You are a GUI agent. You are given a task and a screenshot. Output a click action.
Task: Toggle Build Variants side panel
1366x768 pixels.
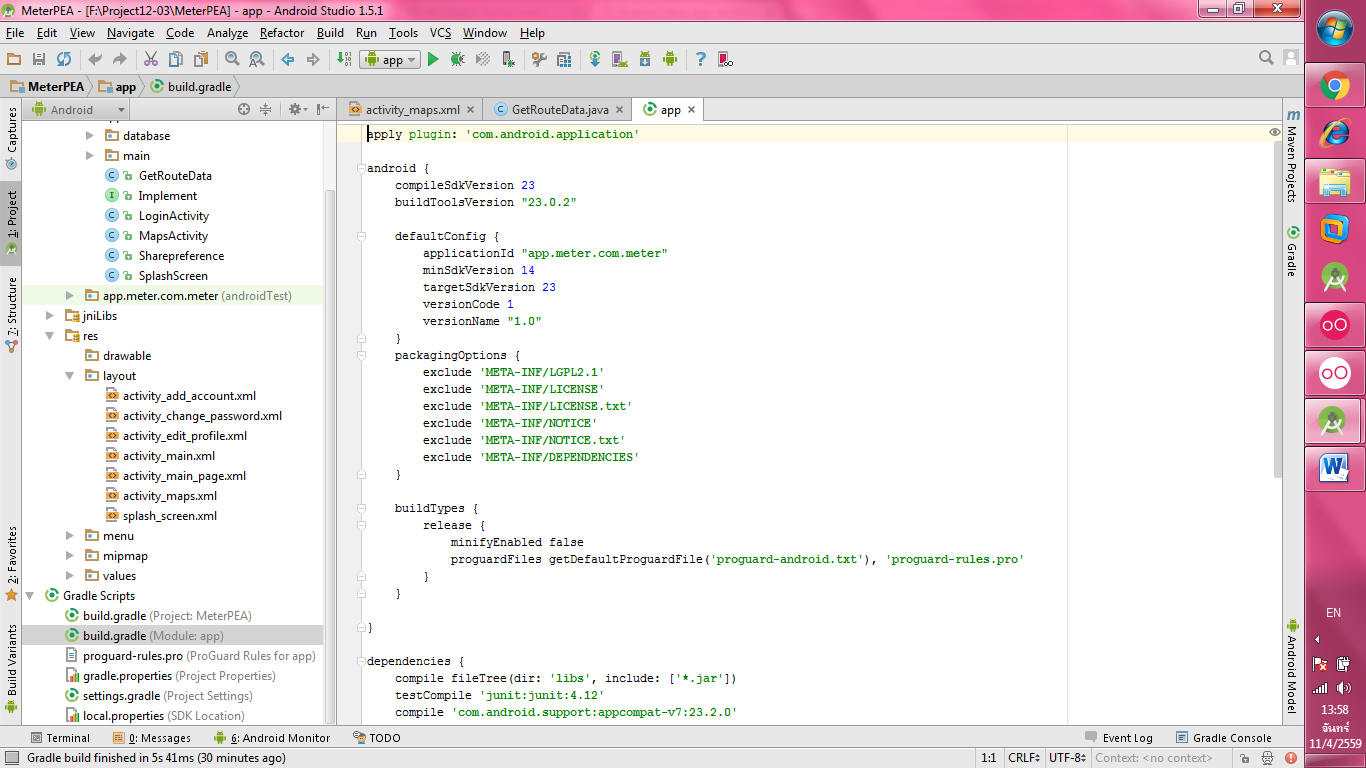(12, 668)
